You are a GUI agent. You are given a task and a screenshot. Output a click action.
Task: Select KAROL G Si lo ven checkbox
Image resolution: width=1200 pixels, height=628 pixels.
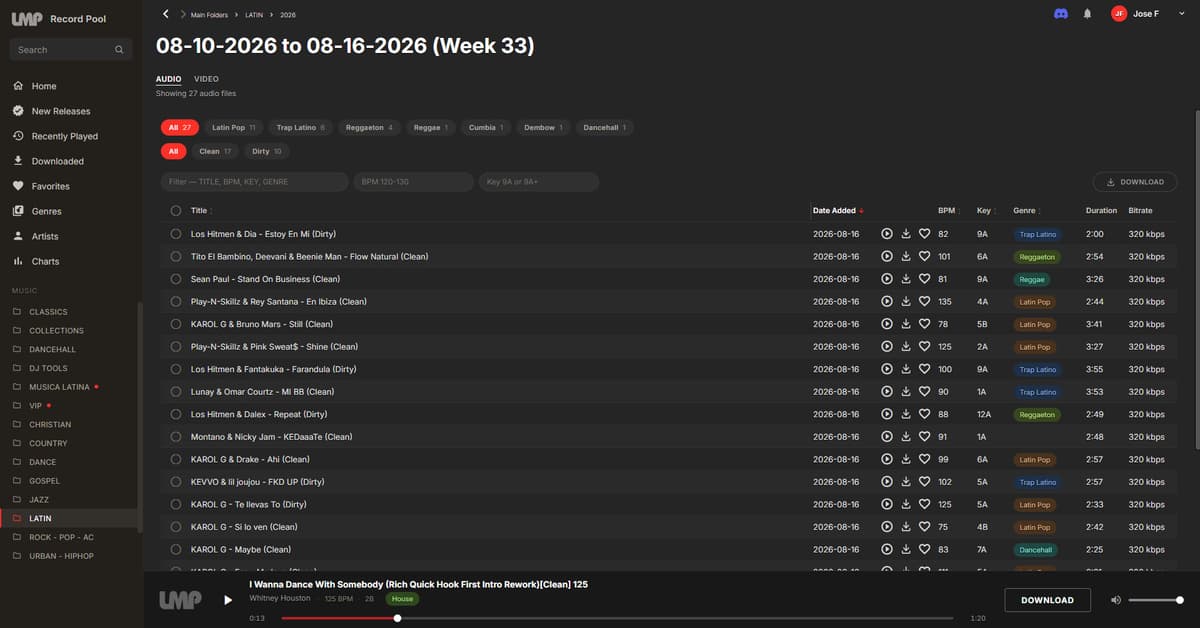(x=176, y=527)
